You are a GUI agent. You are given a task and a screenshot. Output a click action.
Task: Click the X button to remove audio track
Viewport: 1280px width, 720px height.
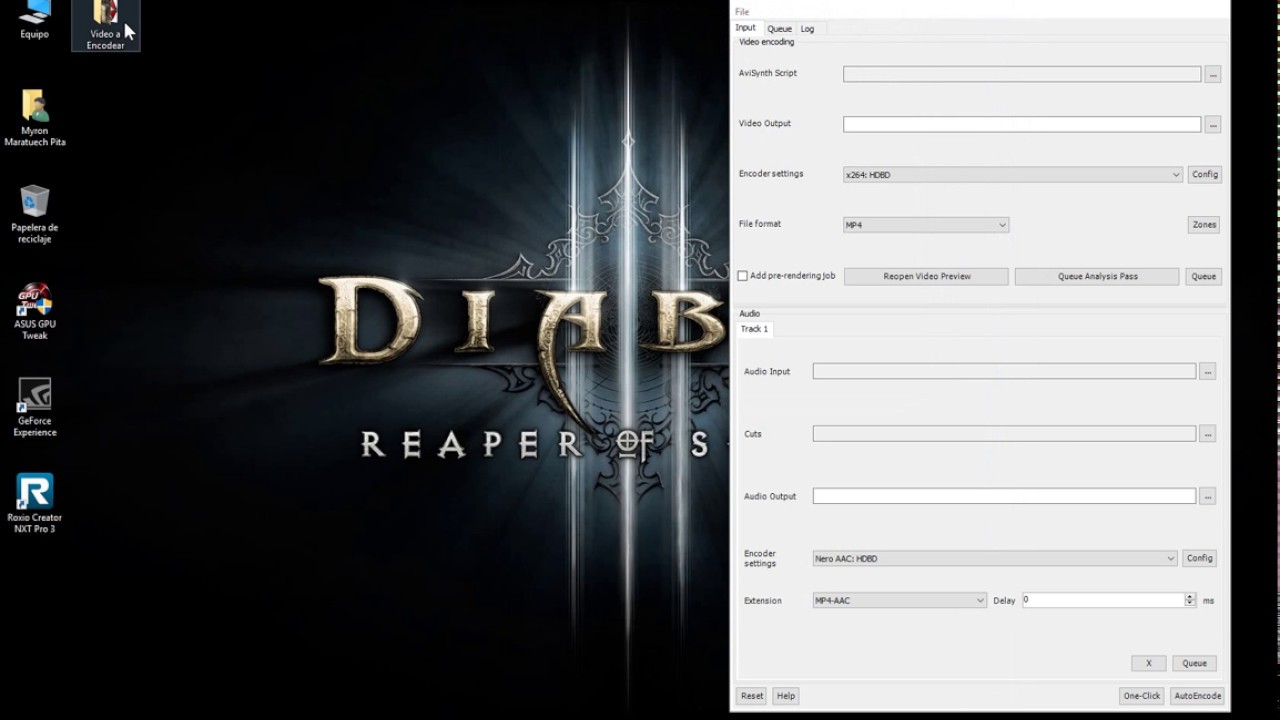coord(1149,663)
